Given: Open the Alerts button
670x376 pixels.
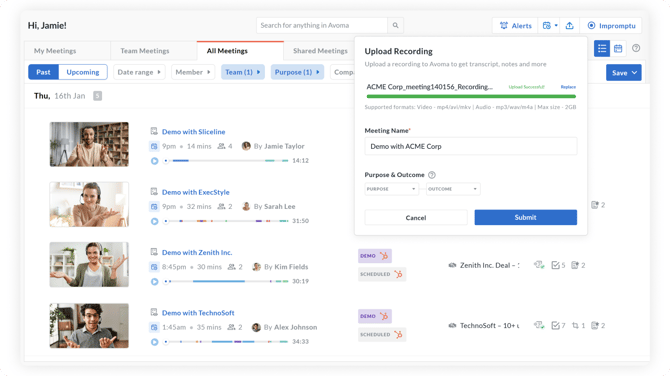Looking at the screenshot, I should 515,26.
